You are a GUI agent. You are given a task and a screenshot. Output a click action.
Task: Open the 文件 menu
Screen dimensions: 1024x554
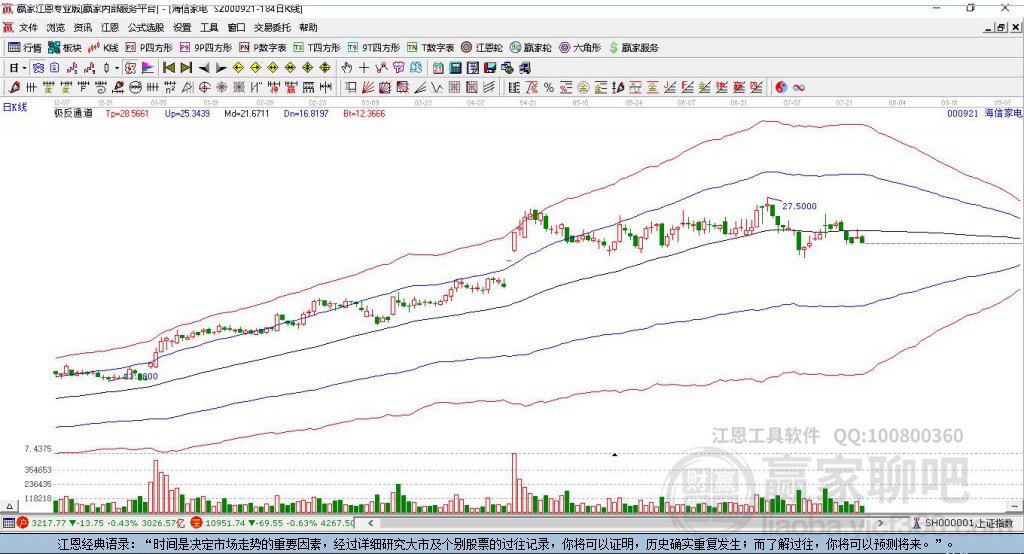click(28, 27)
